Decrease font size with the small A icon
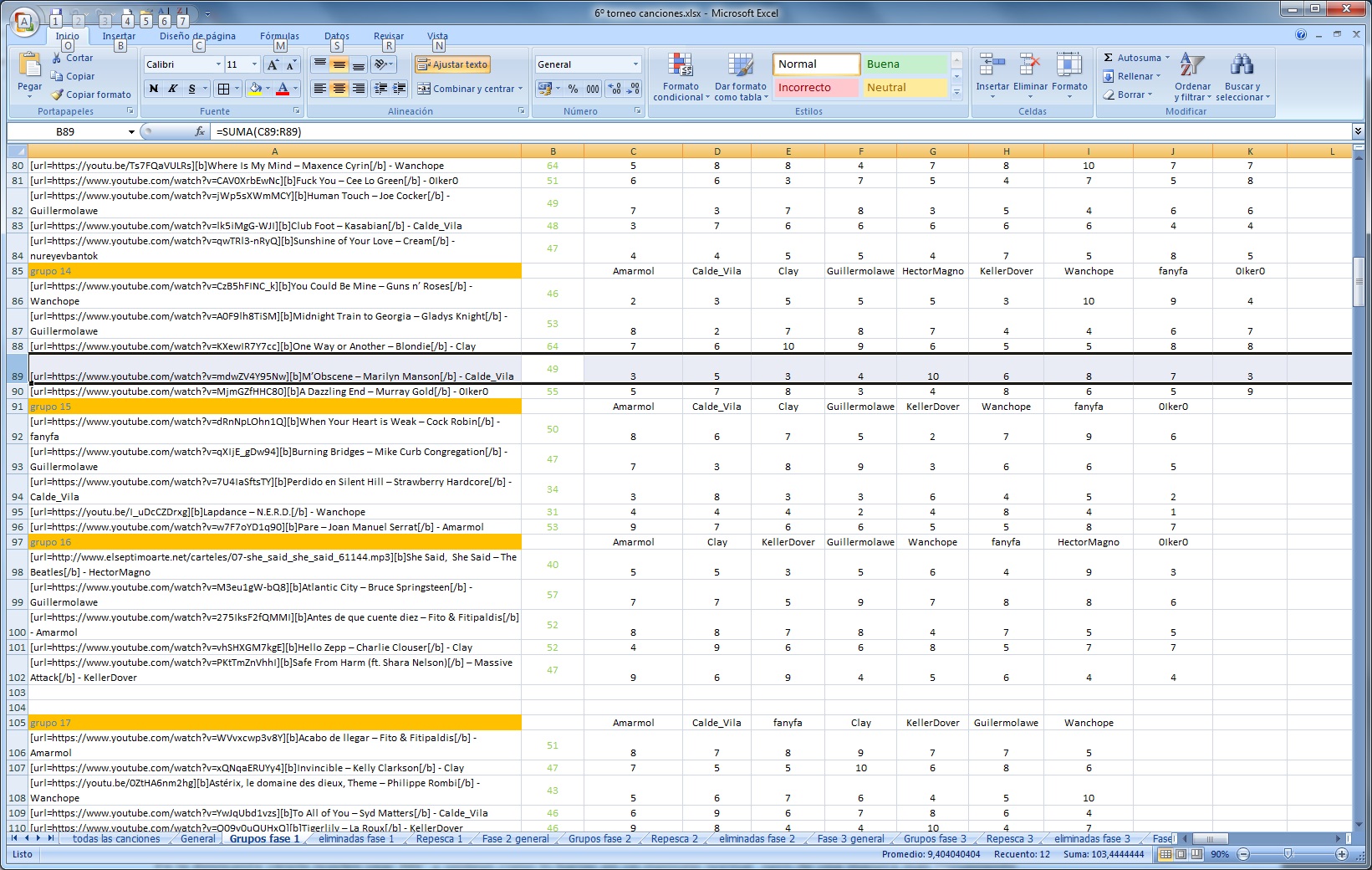1372x870 pixels. (x=290, y=64)
